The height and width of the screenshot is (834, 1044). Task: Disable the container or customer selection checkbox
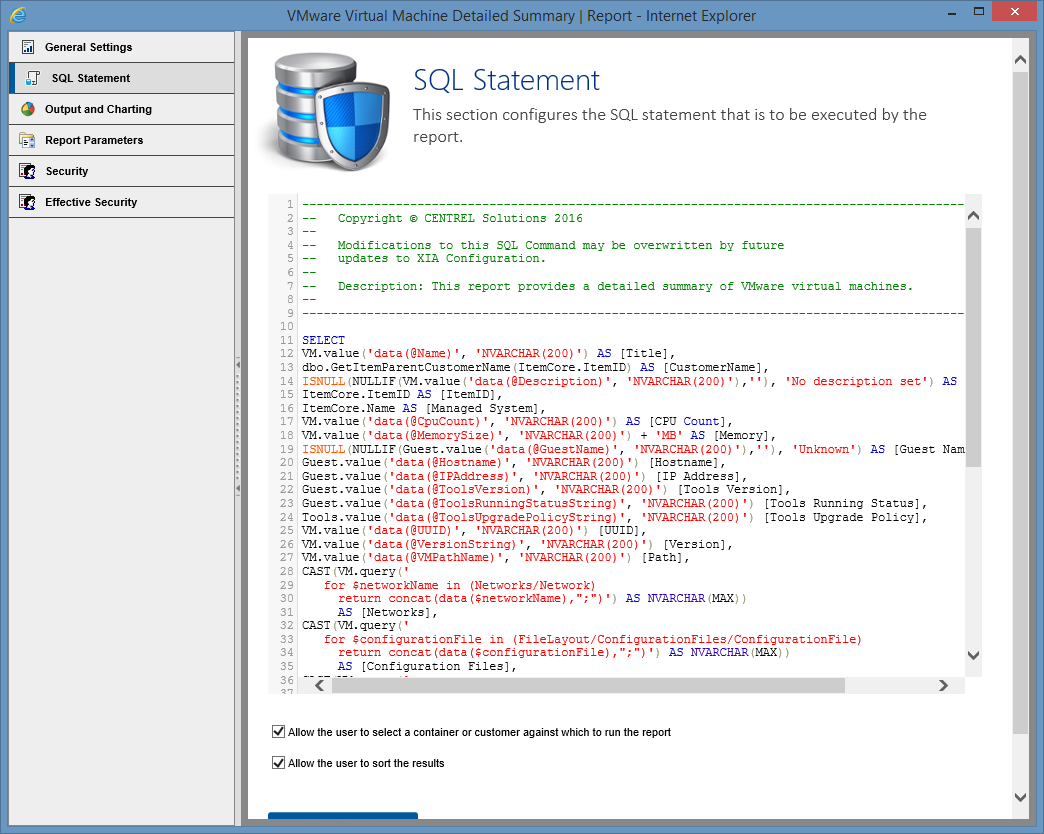278,731
